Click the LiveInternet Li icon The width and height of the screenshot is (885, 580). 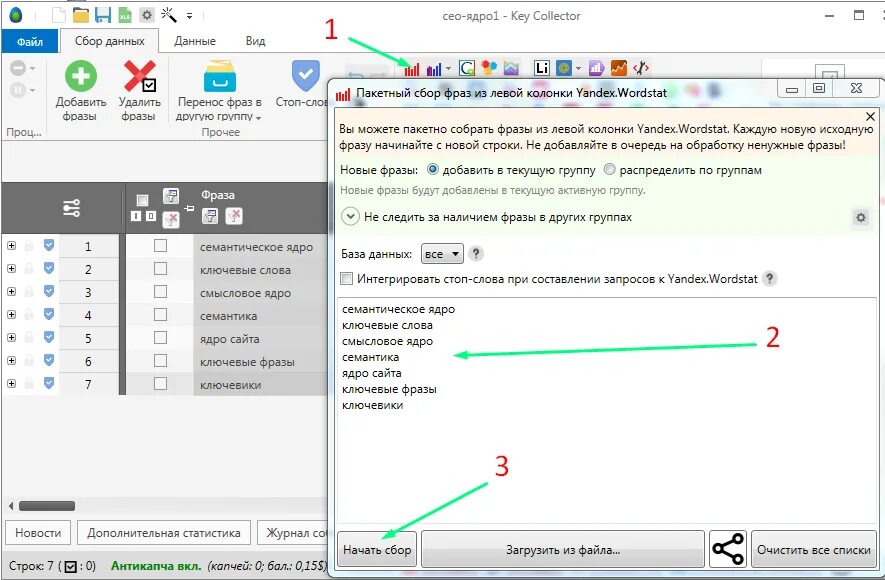point(542,68)
